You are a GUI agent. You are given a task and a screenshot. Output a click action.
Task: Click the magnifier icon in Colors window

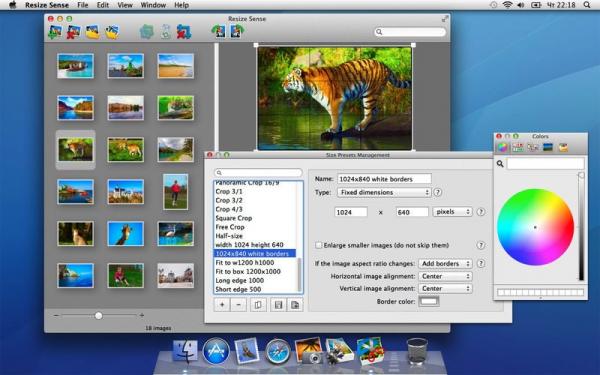point(500,164)
